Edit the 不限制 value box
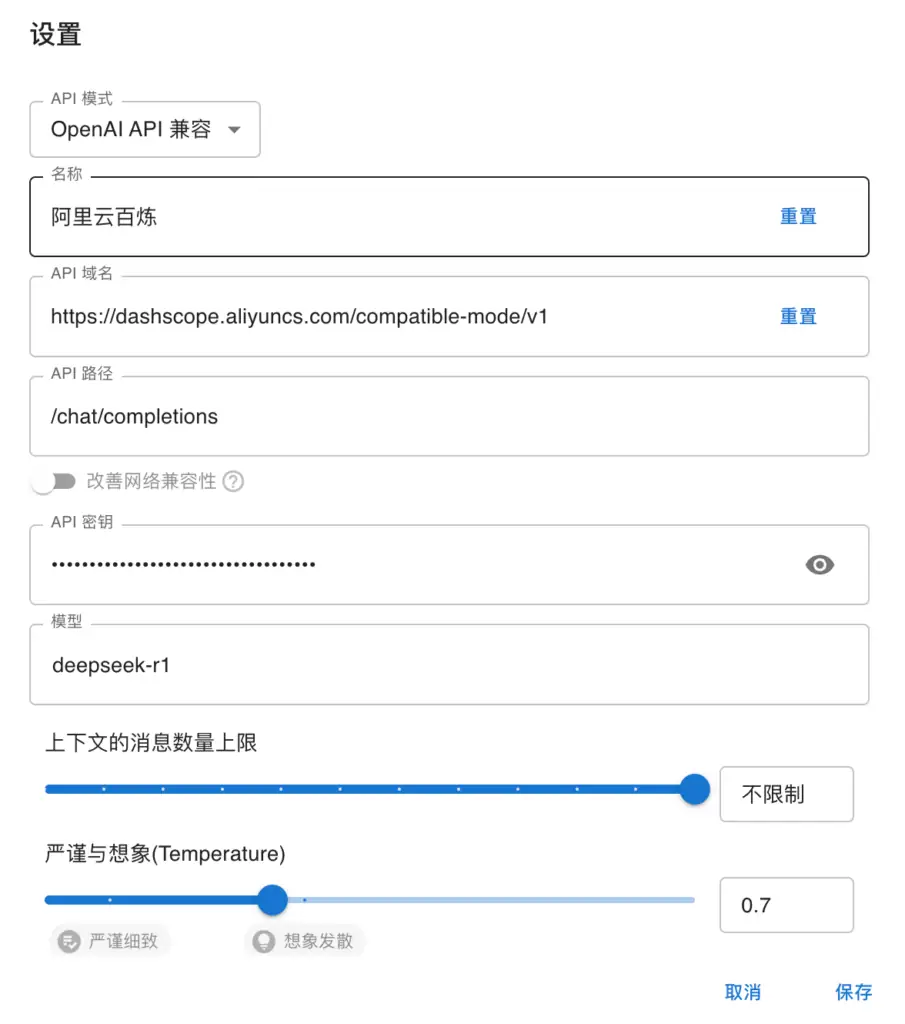This screenshot has height=1024, width=905. (x=786, y=793)
